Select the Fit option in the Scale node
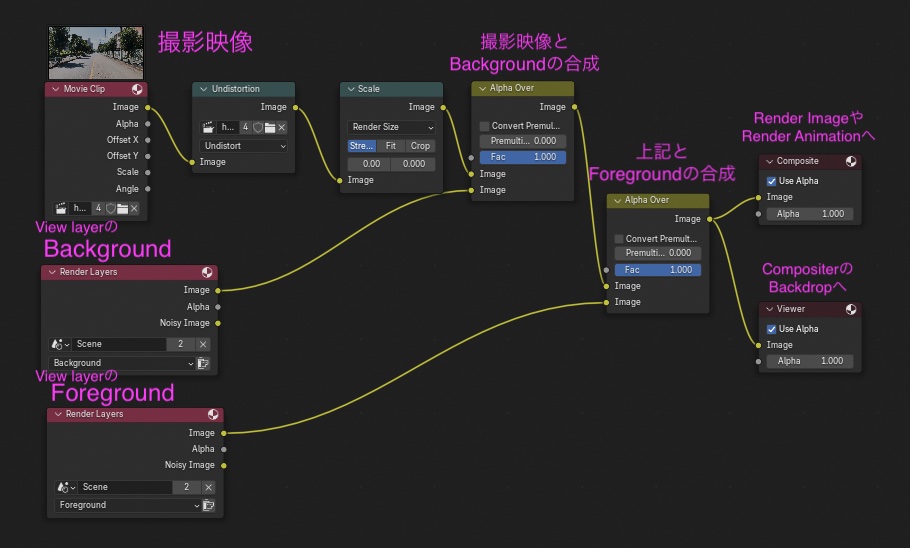Viewport: 910px width, 548px height. point(391,146)
